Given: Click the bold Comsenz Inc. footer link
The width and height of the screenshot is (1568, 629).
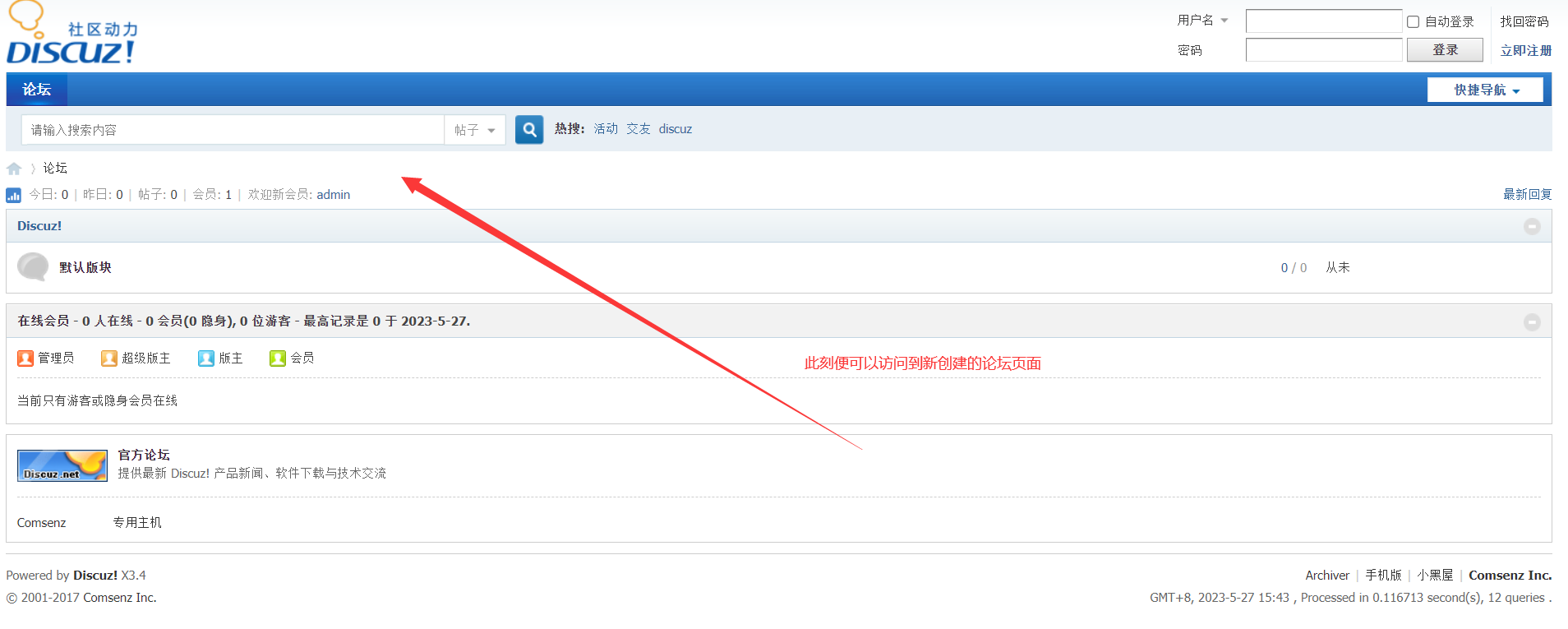Looking at the screenshot, I should click(1510, 576).
